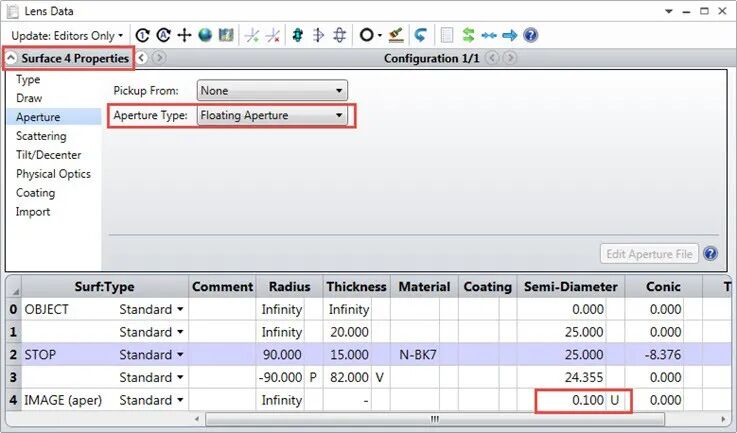
Task: Select the Draw properties tab
Action: point(29,98)
